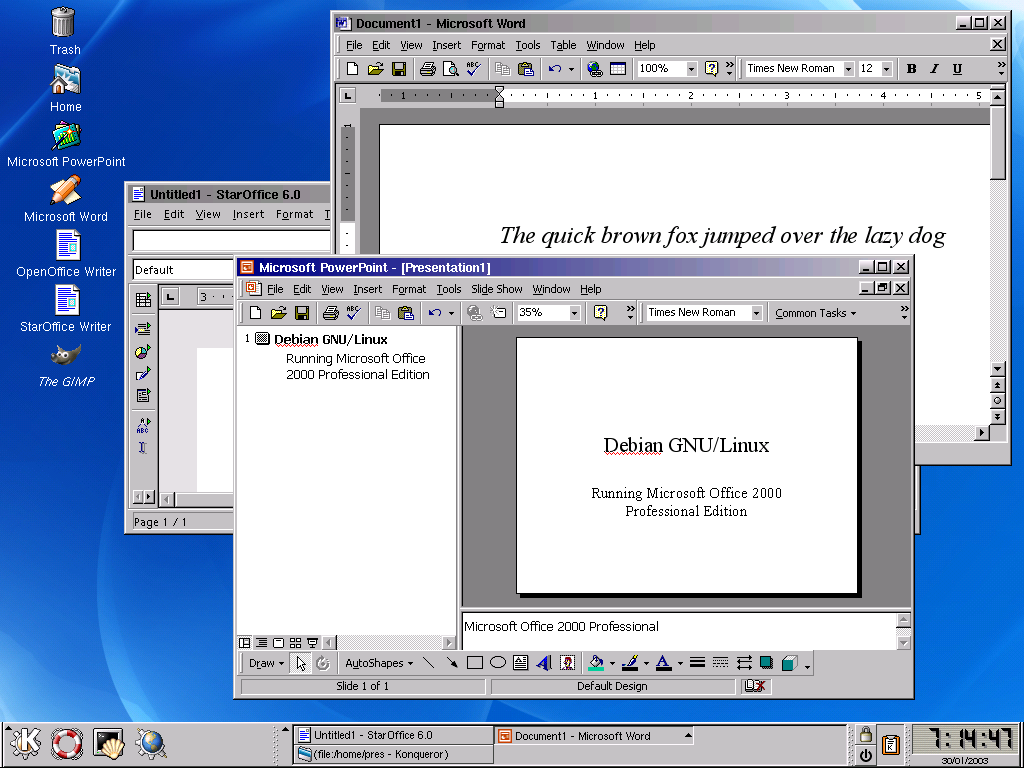Screen dimensions: 1024x768
Task: Insert Clip Art from the Drawing toolbar
Action: tap(568, 663)
